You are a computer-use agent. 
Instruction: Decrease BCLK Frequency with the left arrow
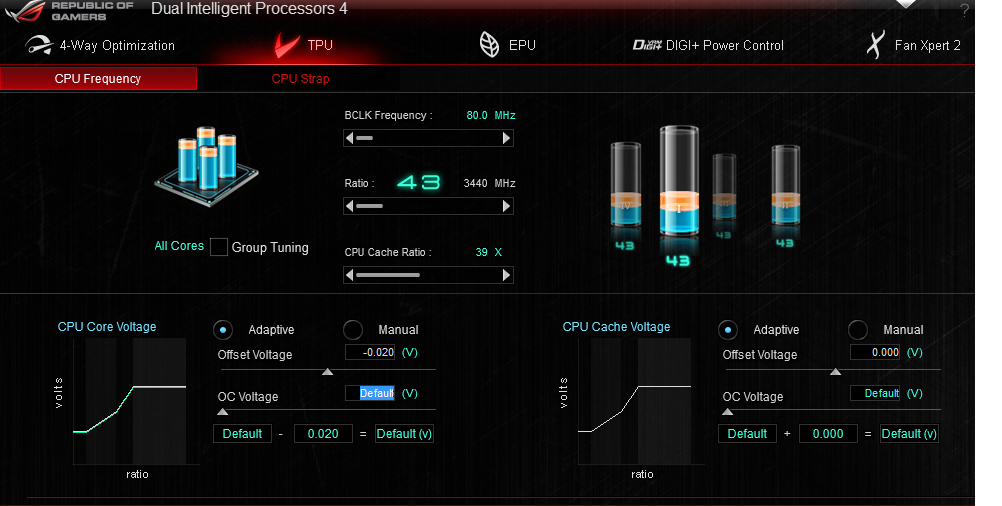click(350, 138)
